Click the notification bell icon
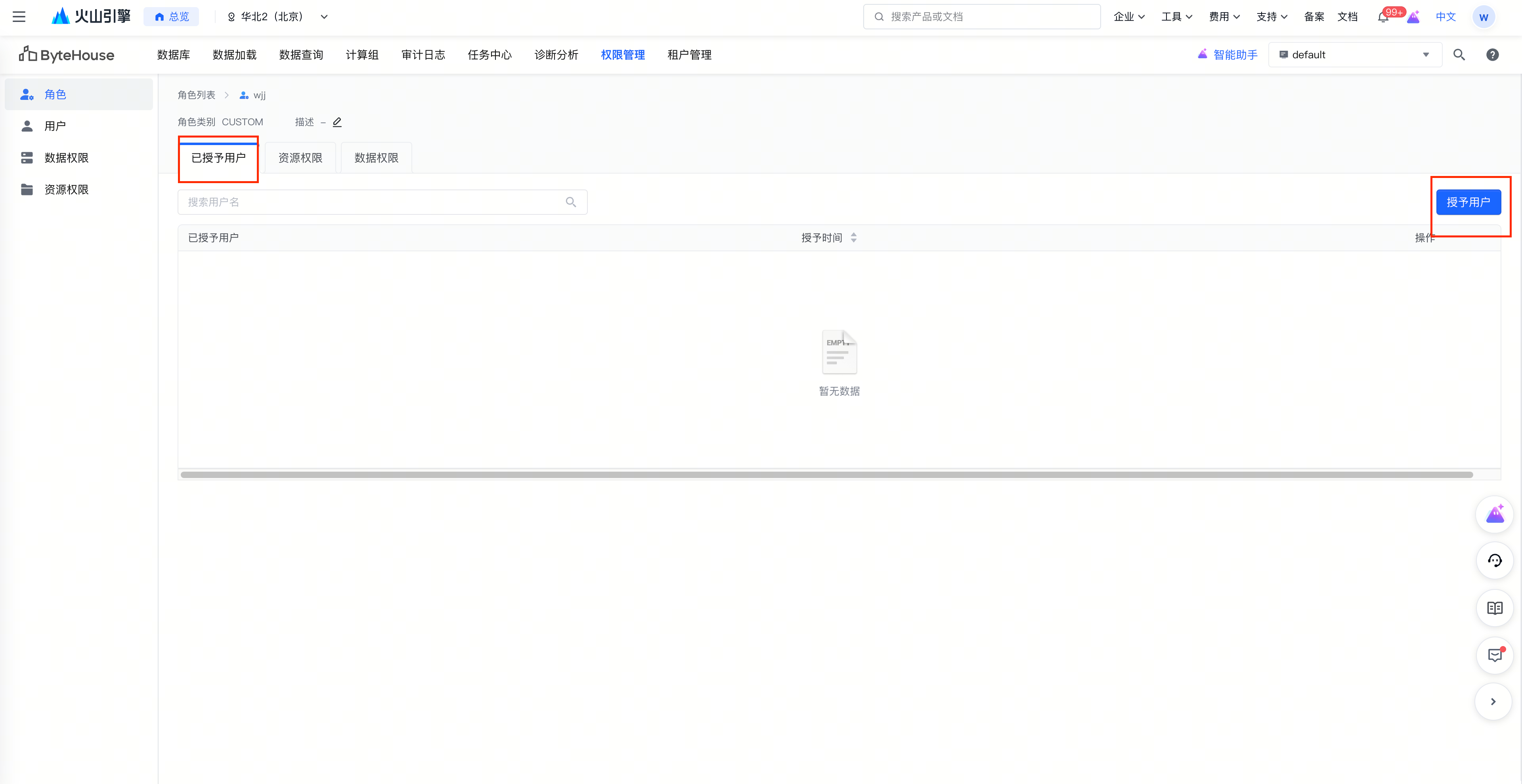The image size is (1522, 784). pyautogui.click(x=1383, y=17)
